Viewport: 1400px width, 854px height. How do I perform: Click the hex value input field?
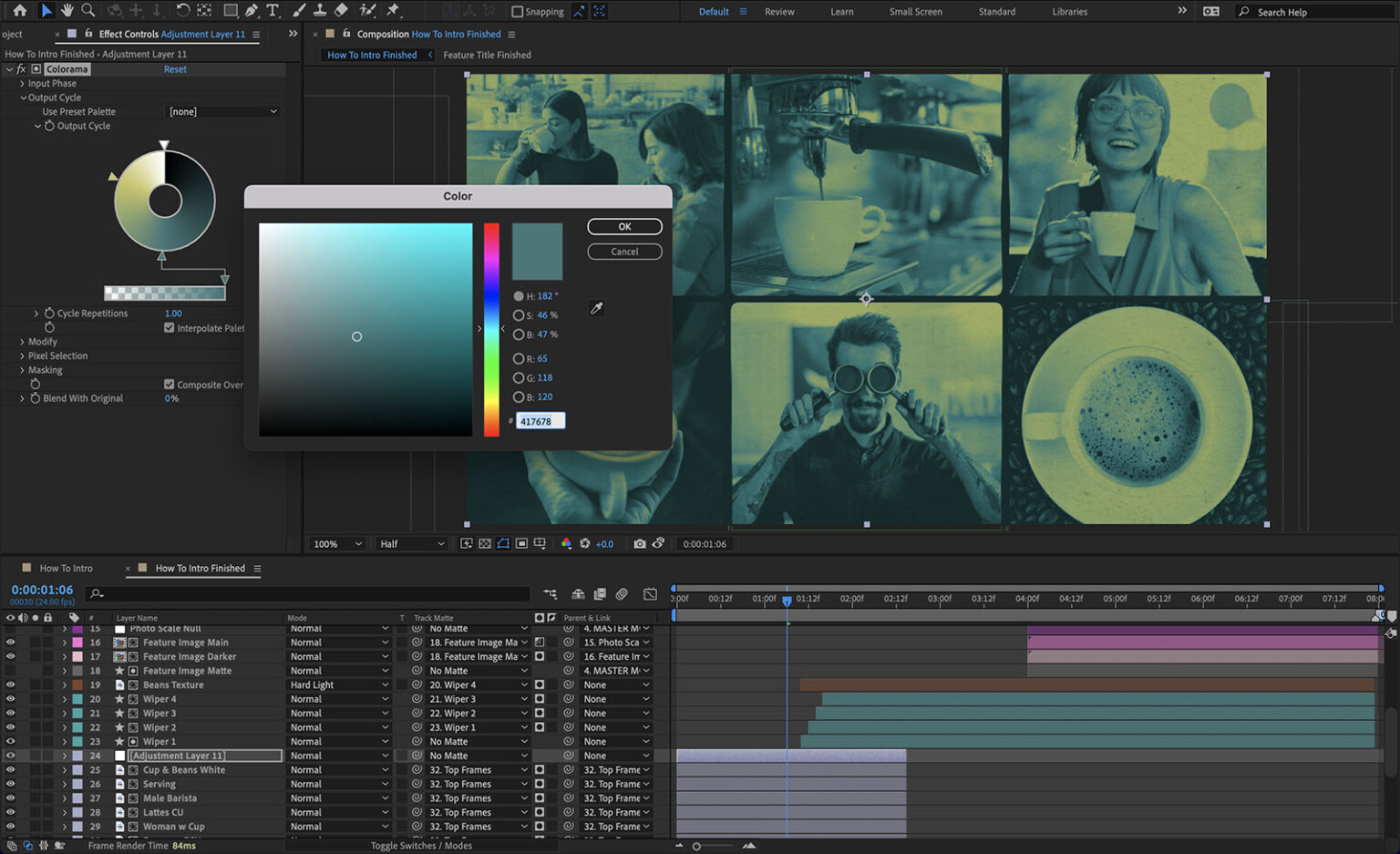[540, 420]
